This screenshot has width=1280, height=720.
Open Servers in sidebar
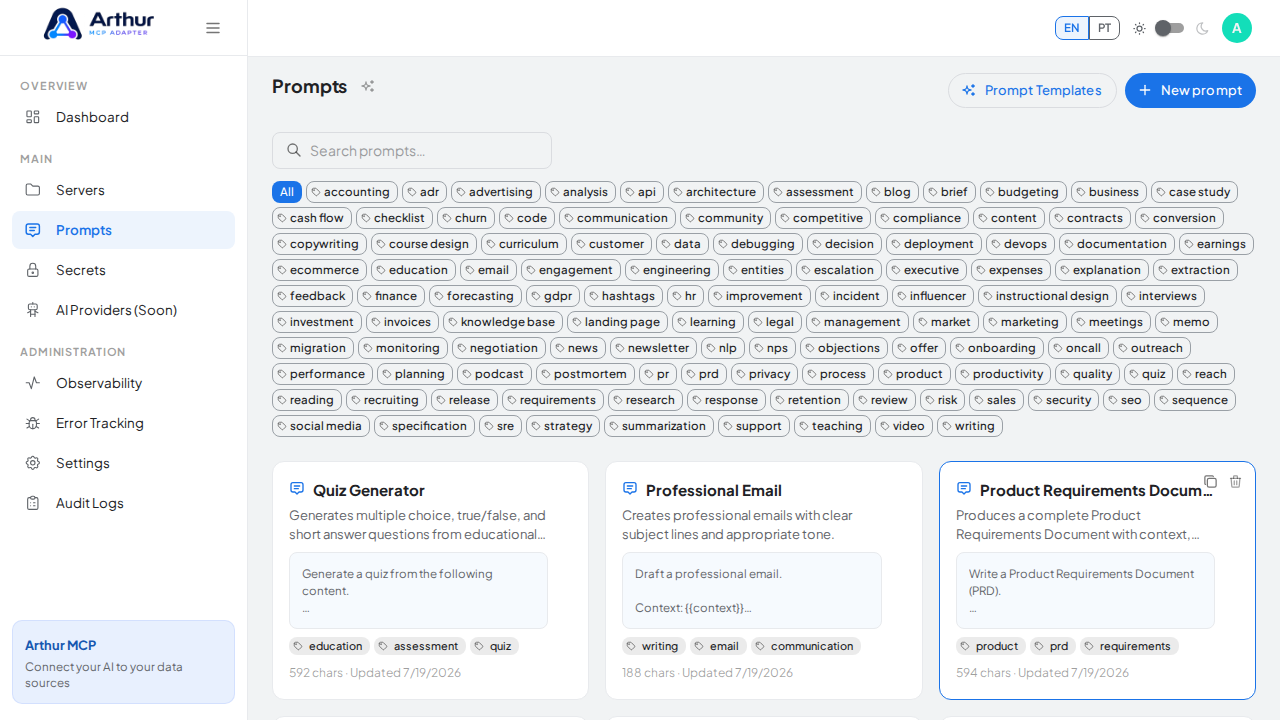(x=123, y=190)
